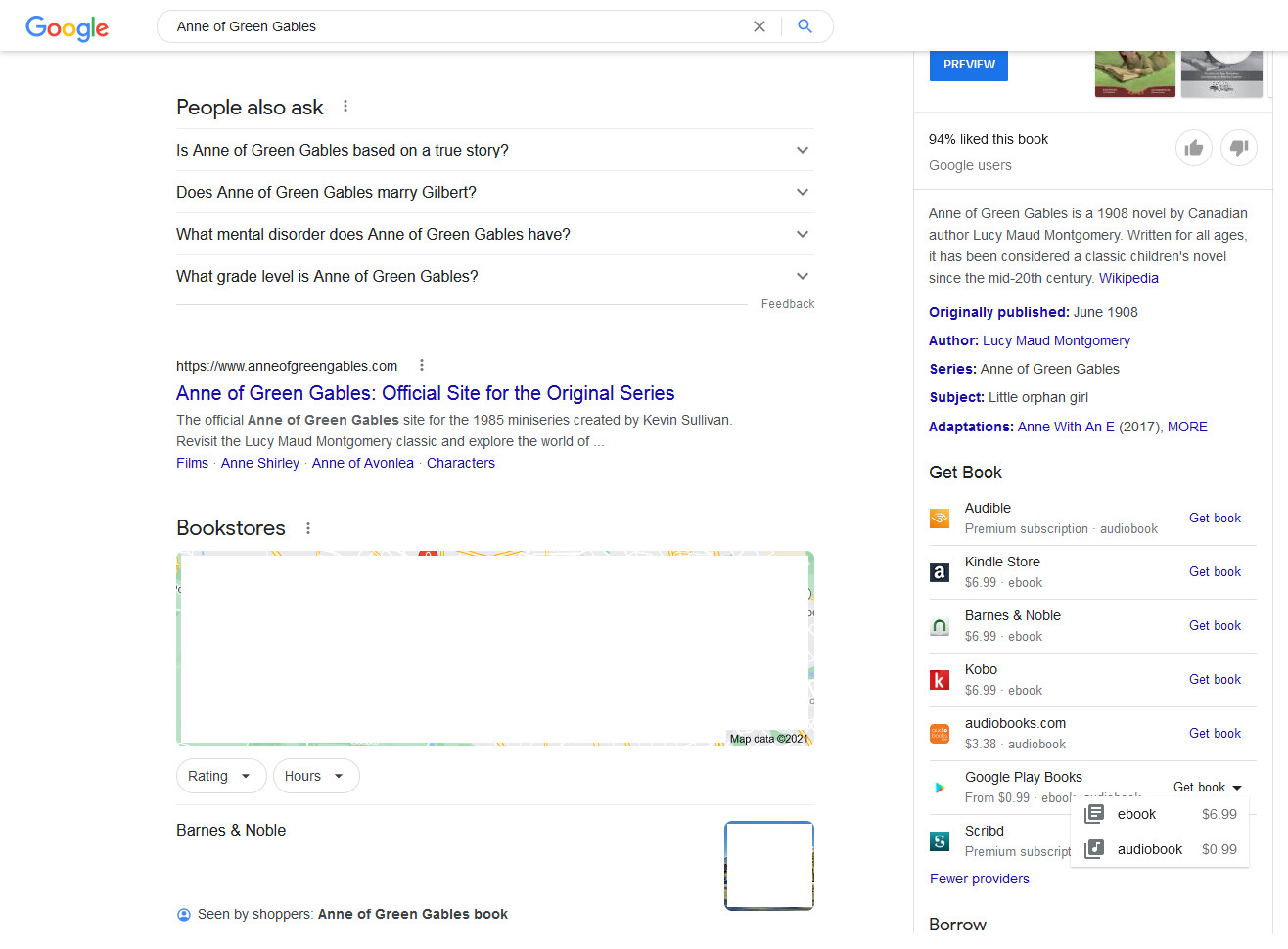Open the Google logo homepage link
Screen dimensions: 1288x949
(68, 27)
